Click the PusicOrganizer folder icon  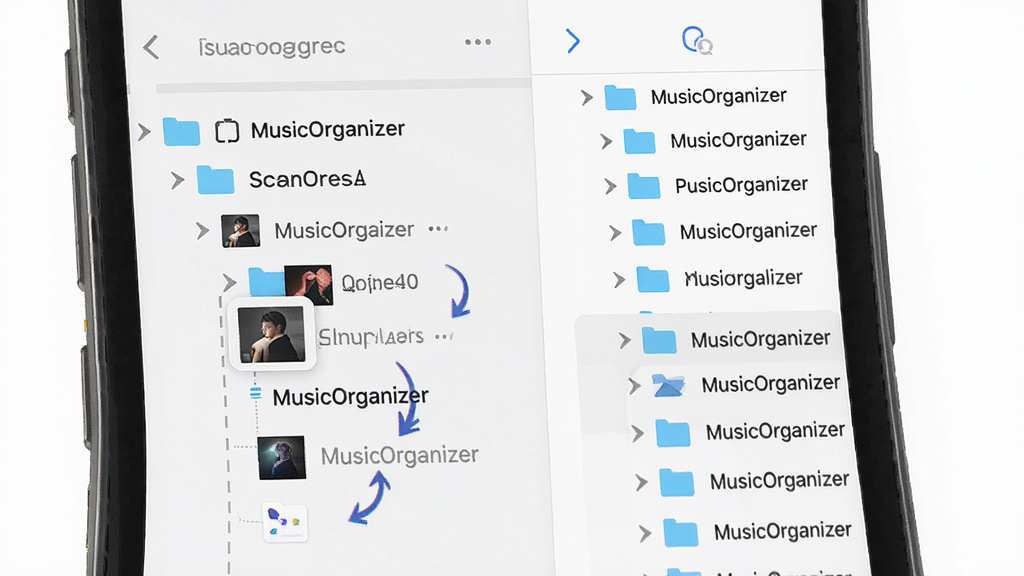point(644,186)
